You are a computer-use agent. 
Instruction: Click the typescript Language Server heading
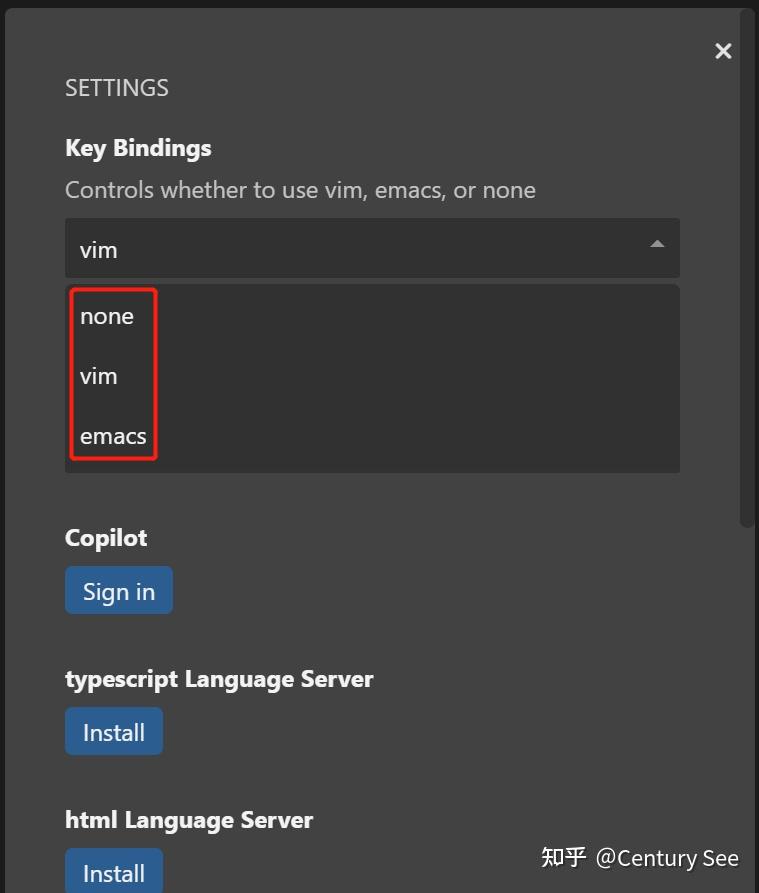(x=218, y=679)
